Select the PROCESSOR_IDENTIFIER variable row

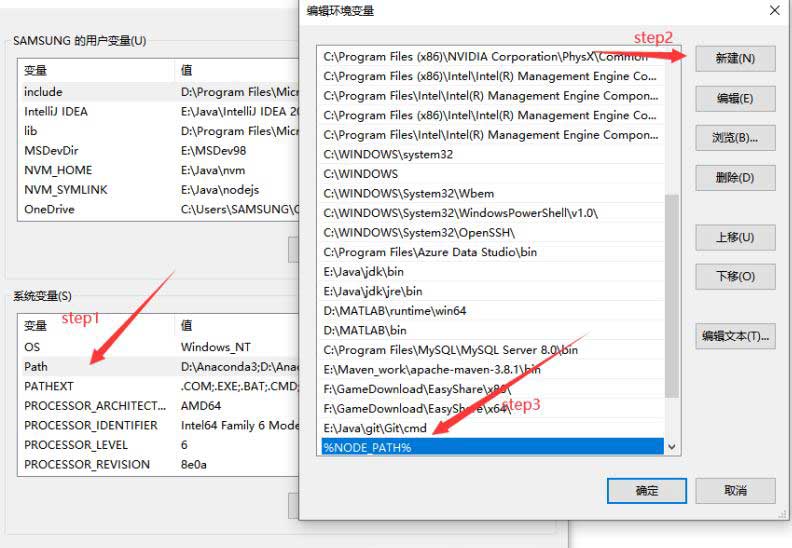(x=159, y=426)
